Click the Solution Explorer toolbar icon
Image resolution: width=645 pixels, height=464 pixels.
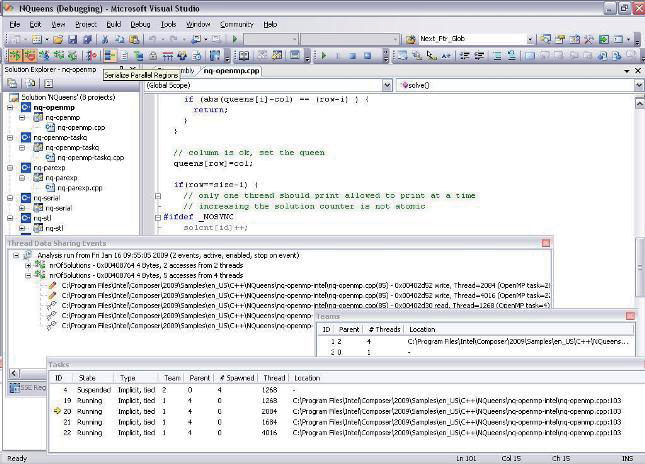545,39
